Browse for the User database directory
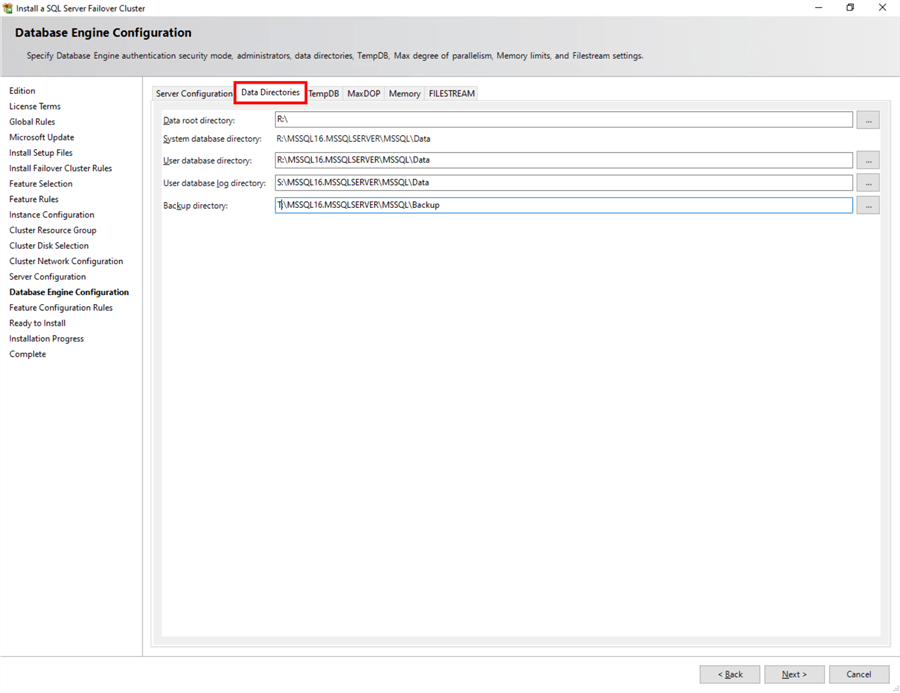The height and width of the screenshot is (693, 900). point(868,160)
